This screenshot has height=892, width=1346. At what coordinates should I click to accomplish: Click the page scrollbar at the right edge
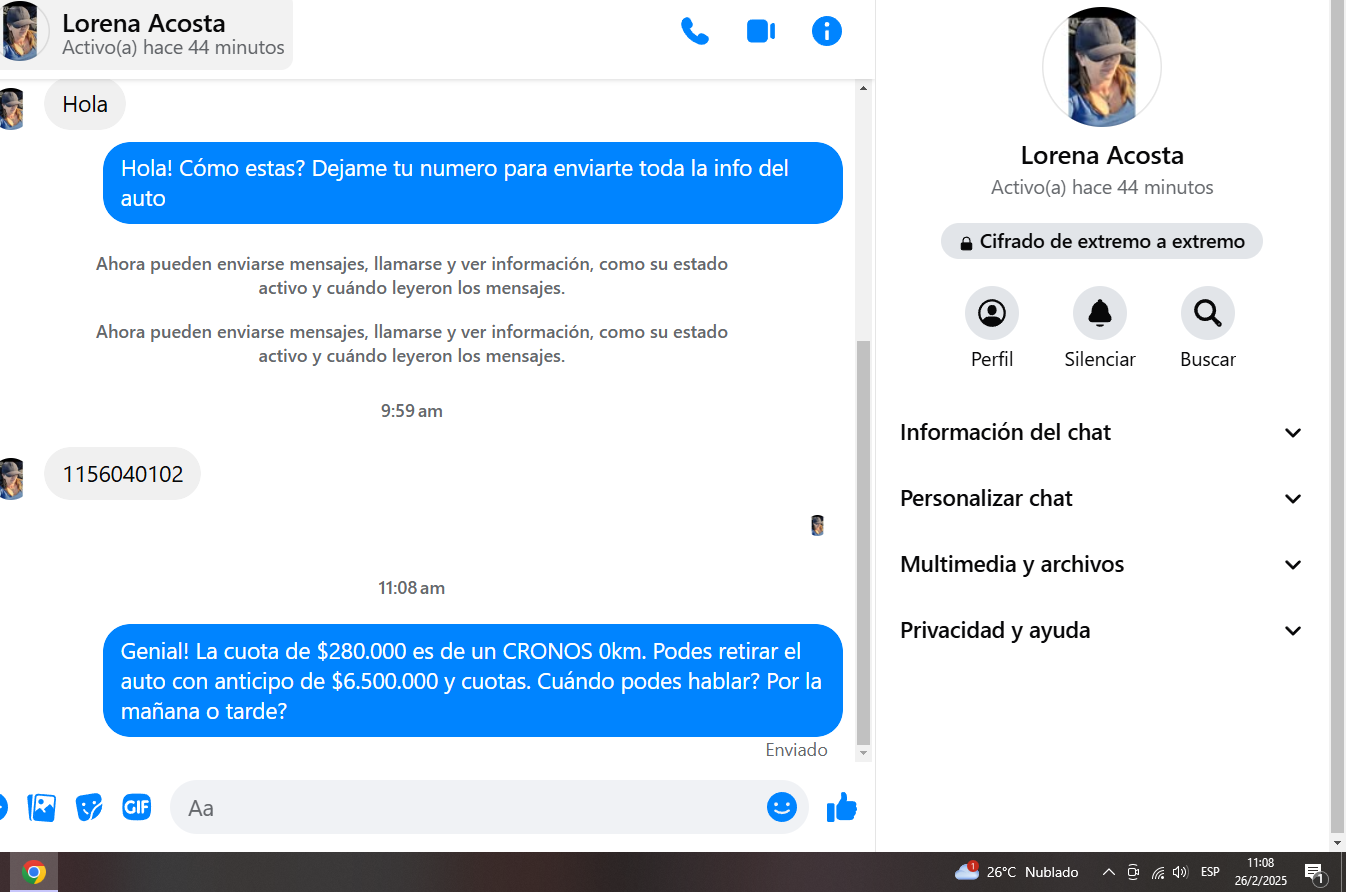click(x=1338, y=417)
